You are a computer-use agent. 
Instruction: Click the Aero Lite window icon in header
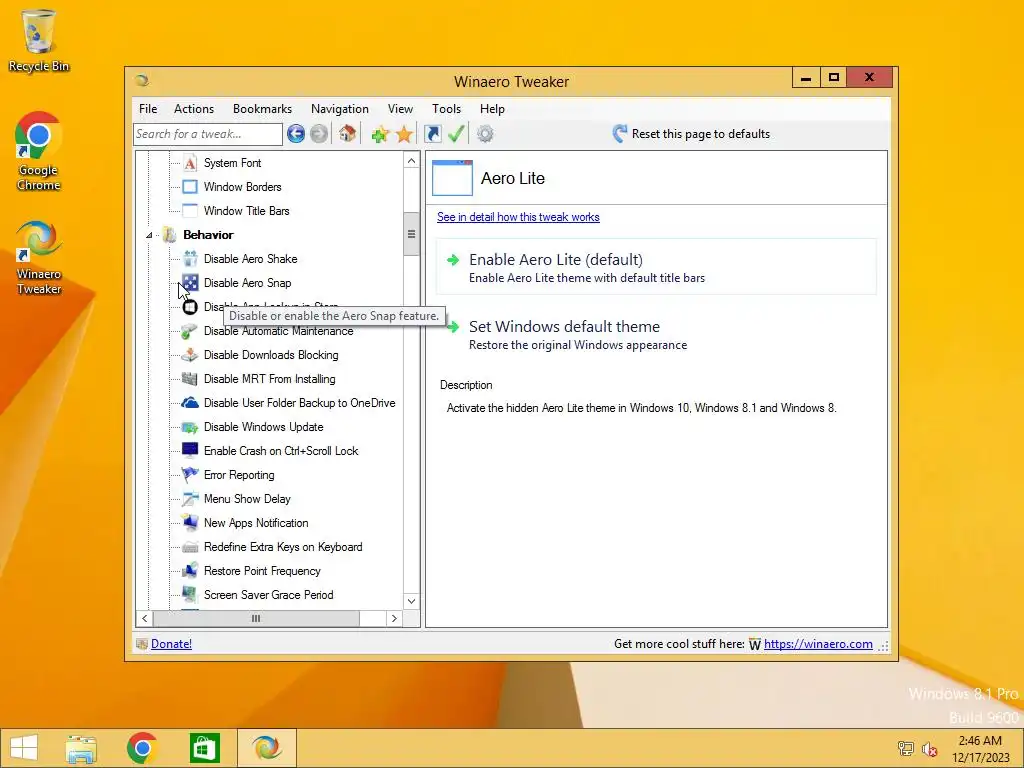[453, 178]
